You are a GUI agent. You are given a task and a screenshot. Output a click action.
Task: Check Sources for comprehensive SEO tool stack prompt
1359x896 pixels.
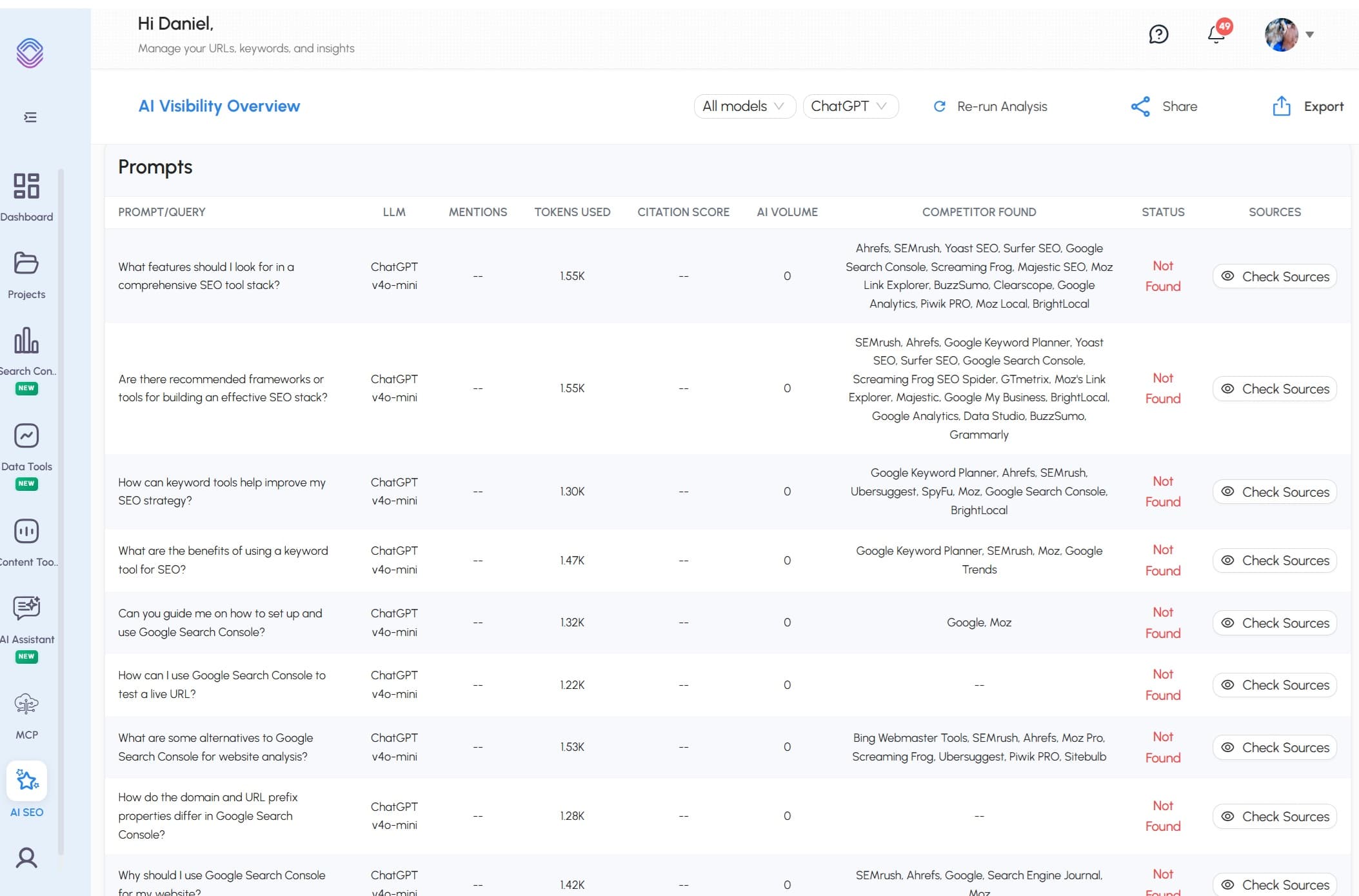[x=1275, y=276]
